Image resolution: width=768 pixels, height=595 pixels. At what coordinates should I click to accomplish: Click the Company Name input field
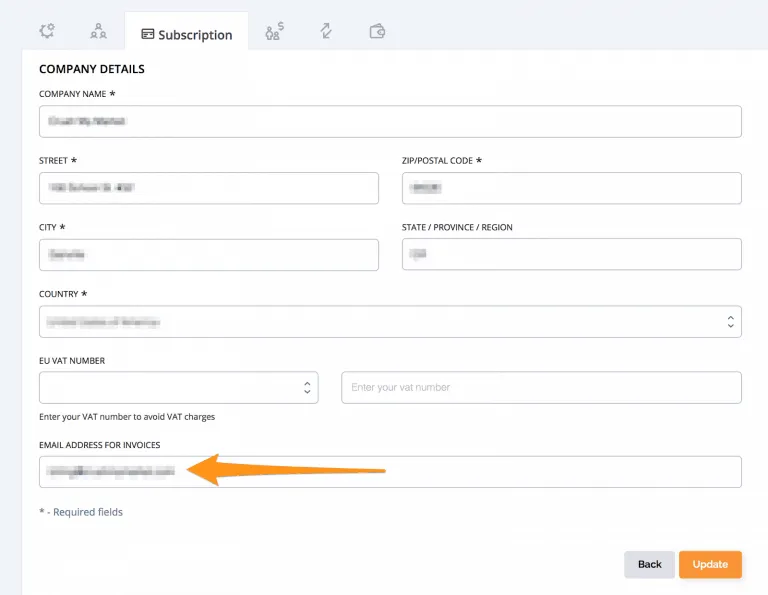point(390,121)
